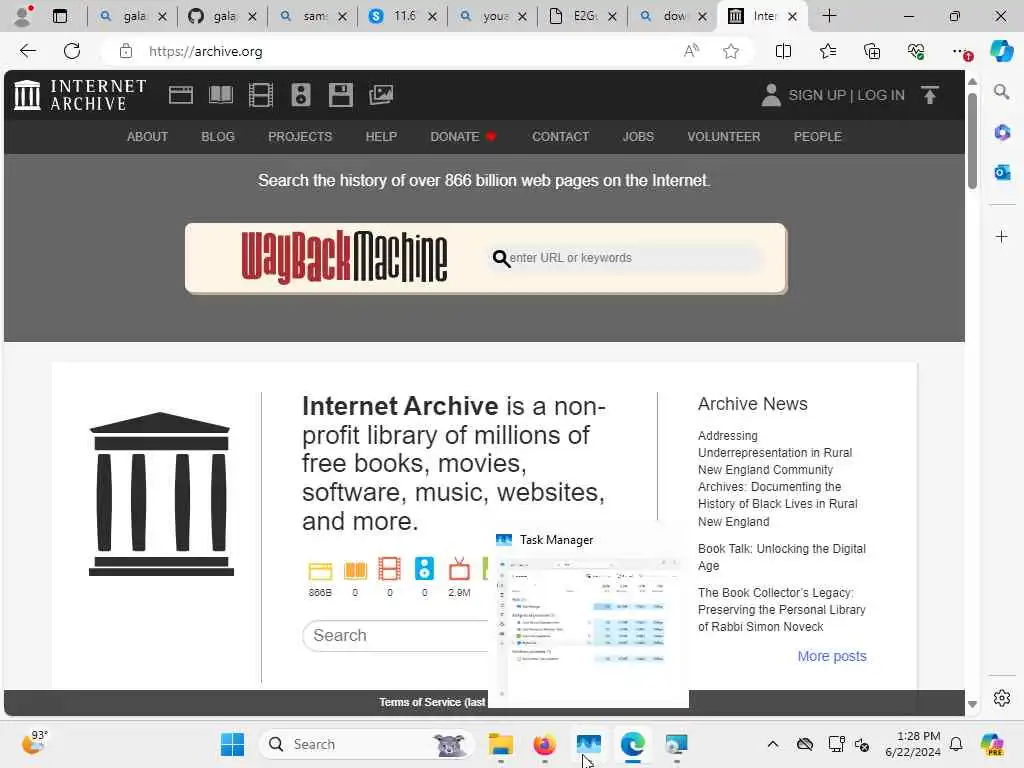1024x768 pixels.
Task: Click the Upload arrow icon
Action: 930,95
